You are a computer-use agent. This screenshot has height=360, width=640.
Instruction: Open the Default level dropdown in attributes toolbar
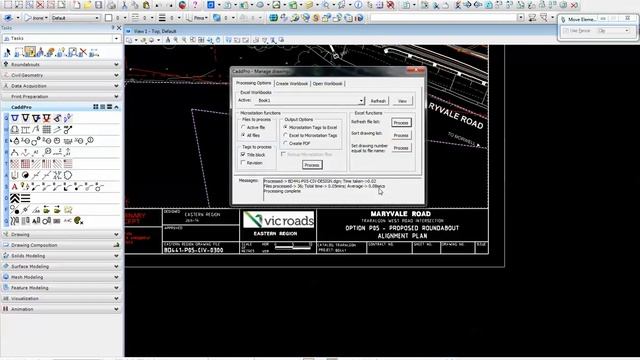97,18
